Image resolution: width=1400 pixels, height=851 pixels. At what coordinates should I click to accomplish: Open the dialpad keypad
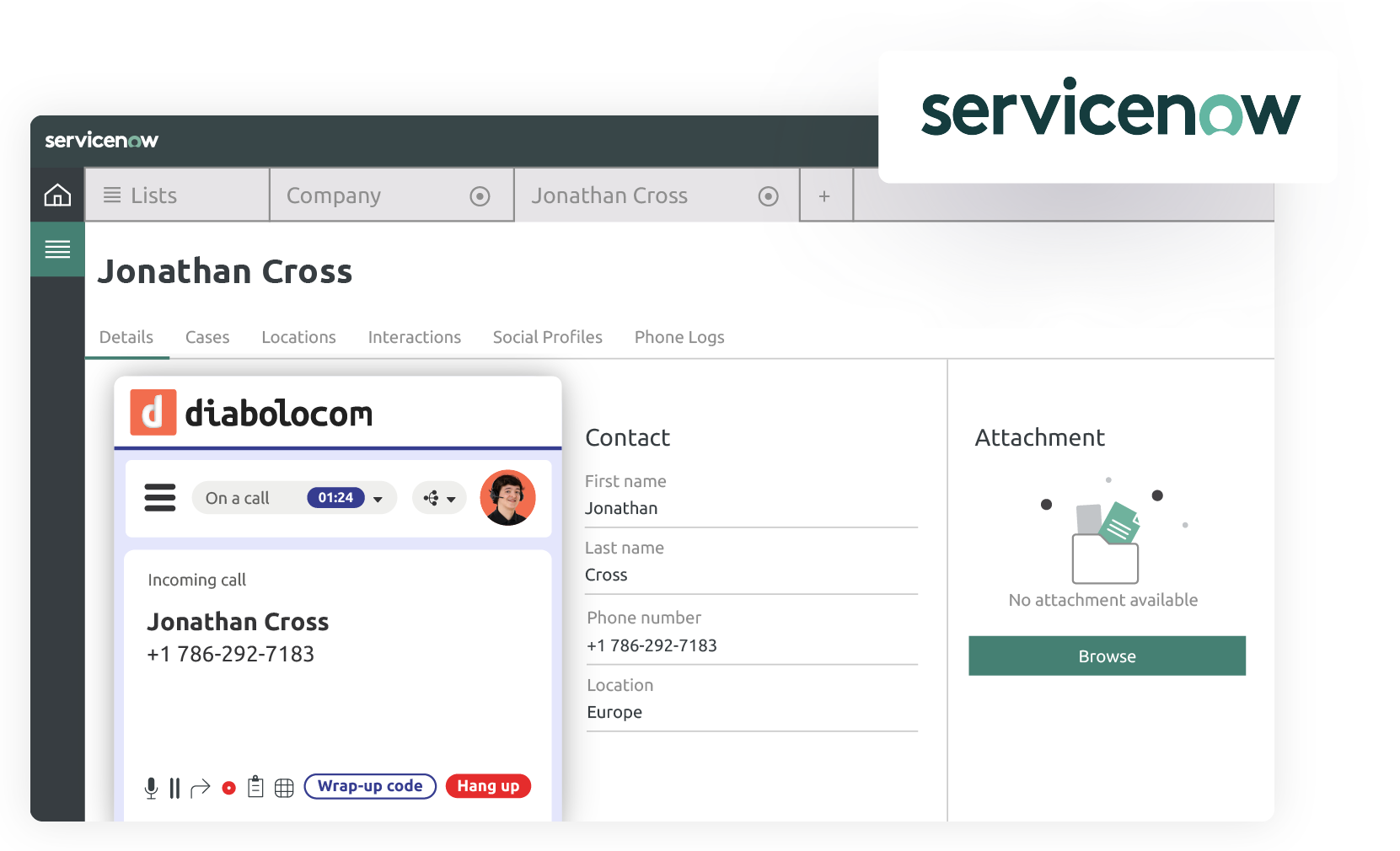[x=283, y=786]
